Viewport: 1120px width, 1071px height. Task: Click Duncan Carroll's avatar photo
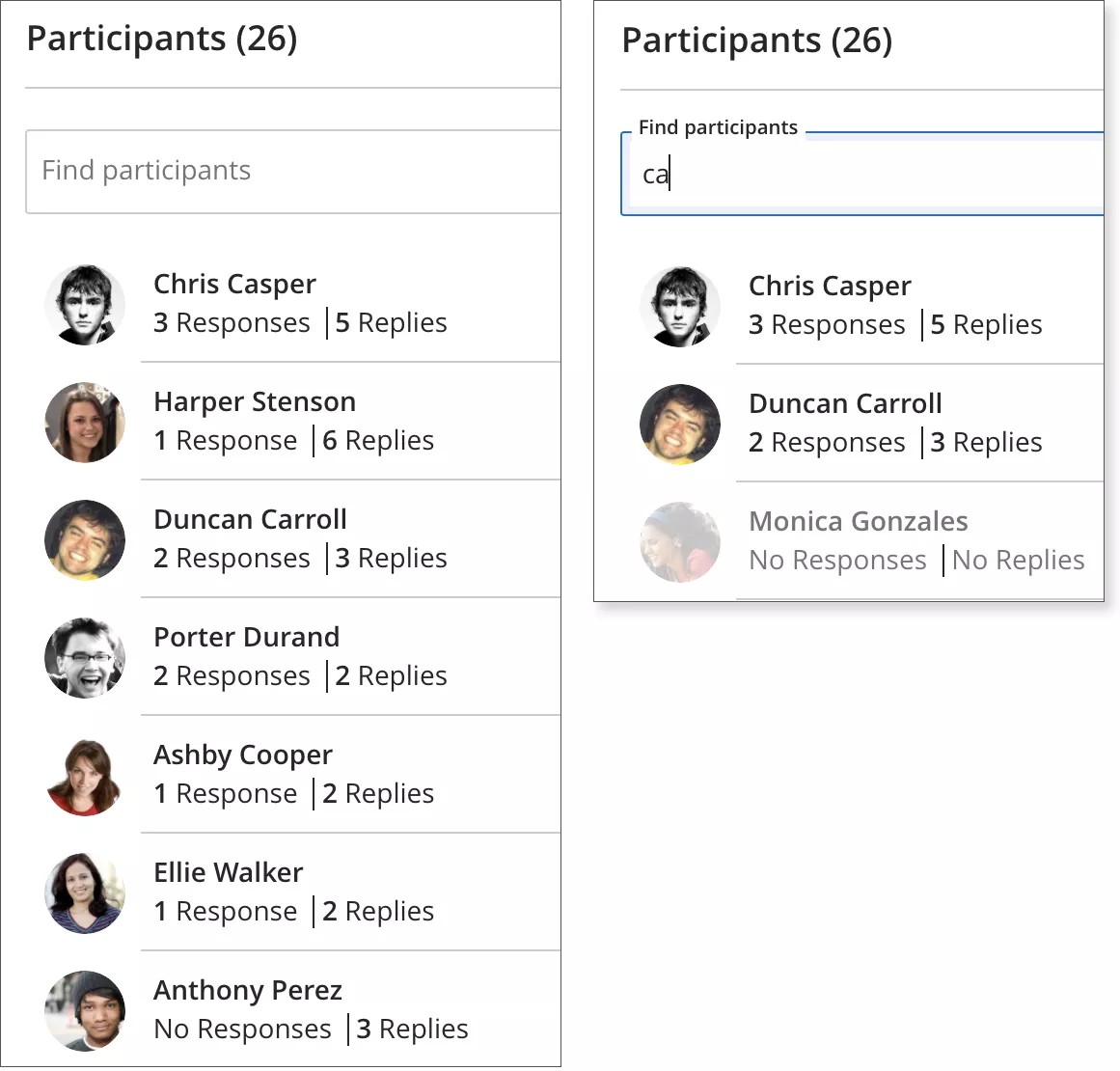(85, 539)
